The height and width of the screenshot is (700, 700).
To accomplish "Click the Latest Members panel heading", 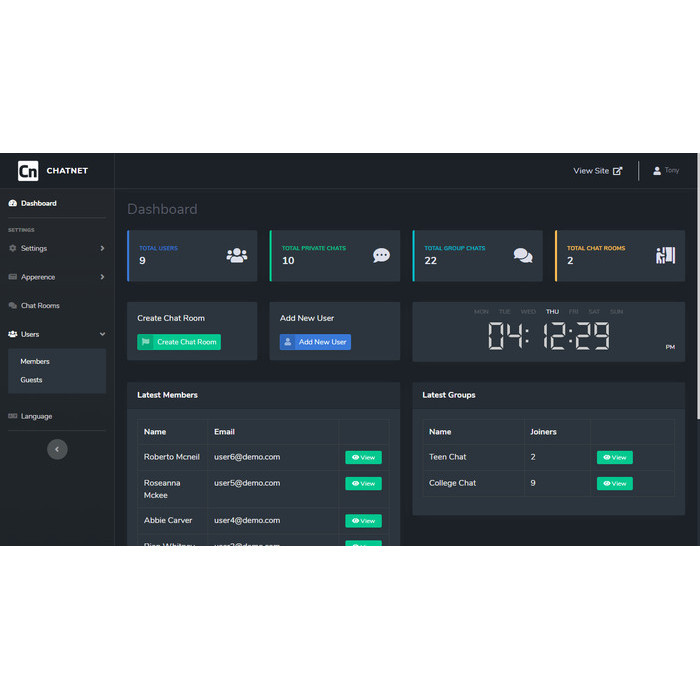I will 167,395.
